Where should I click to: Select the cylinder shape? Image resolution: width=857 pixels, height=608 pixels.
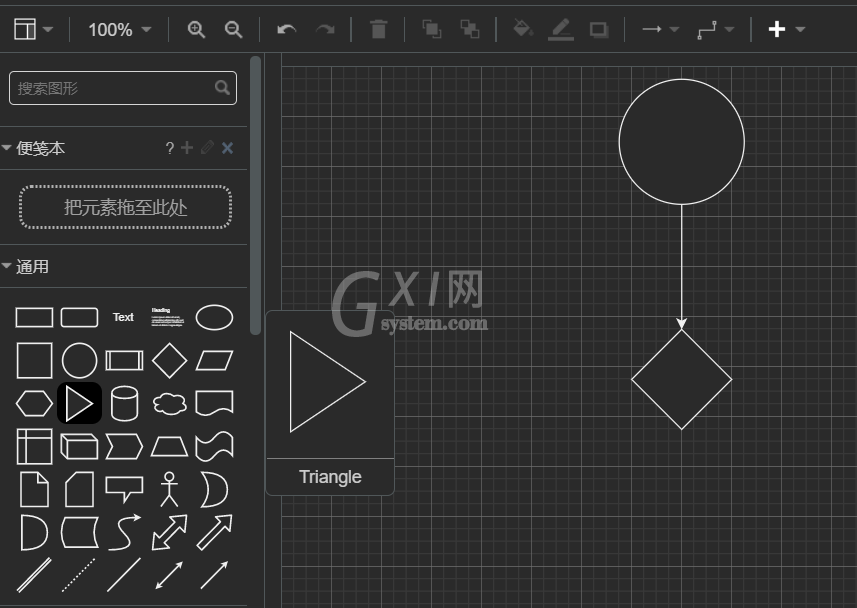[124, 404]
